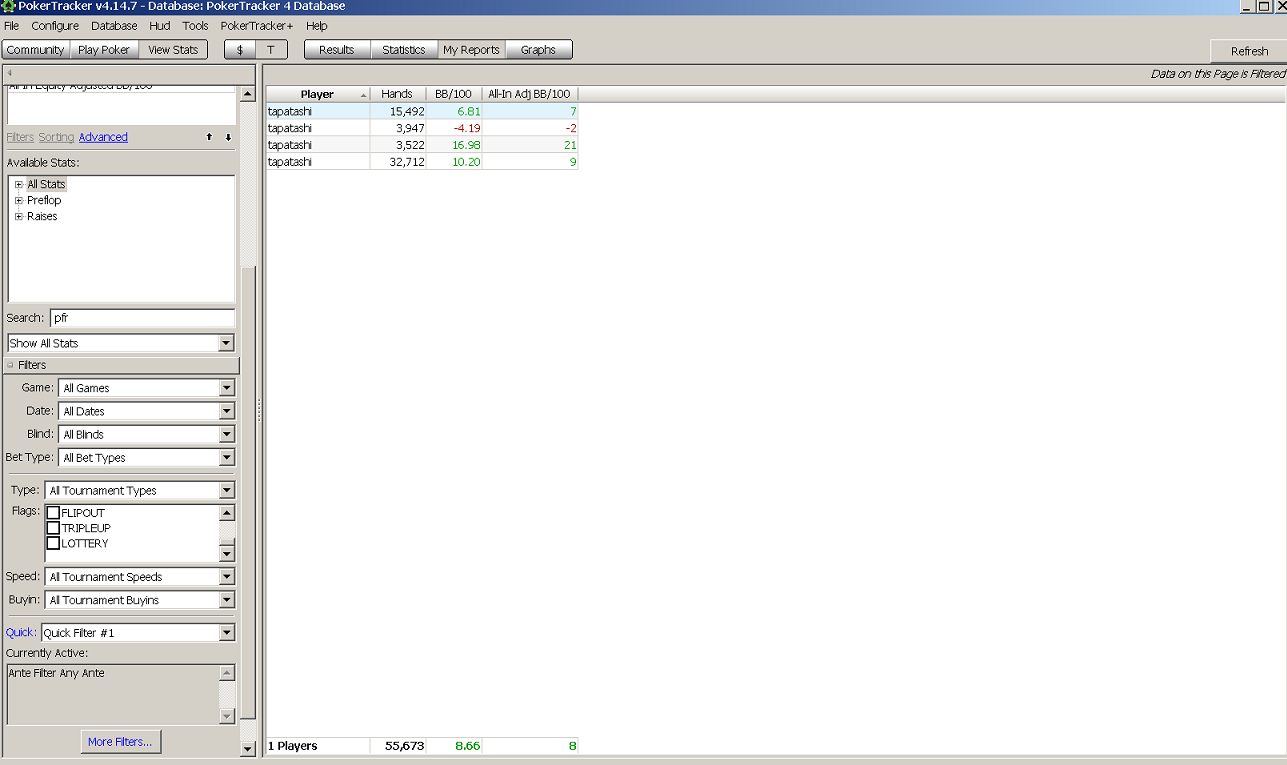Viewport: 1287px width, 765px height.
Task: Click the More Filters... button
Action: tap(120, 742)
